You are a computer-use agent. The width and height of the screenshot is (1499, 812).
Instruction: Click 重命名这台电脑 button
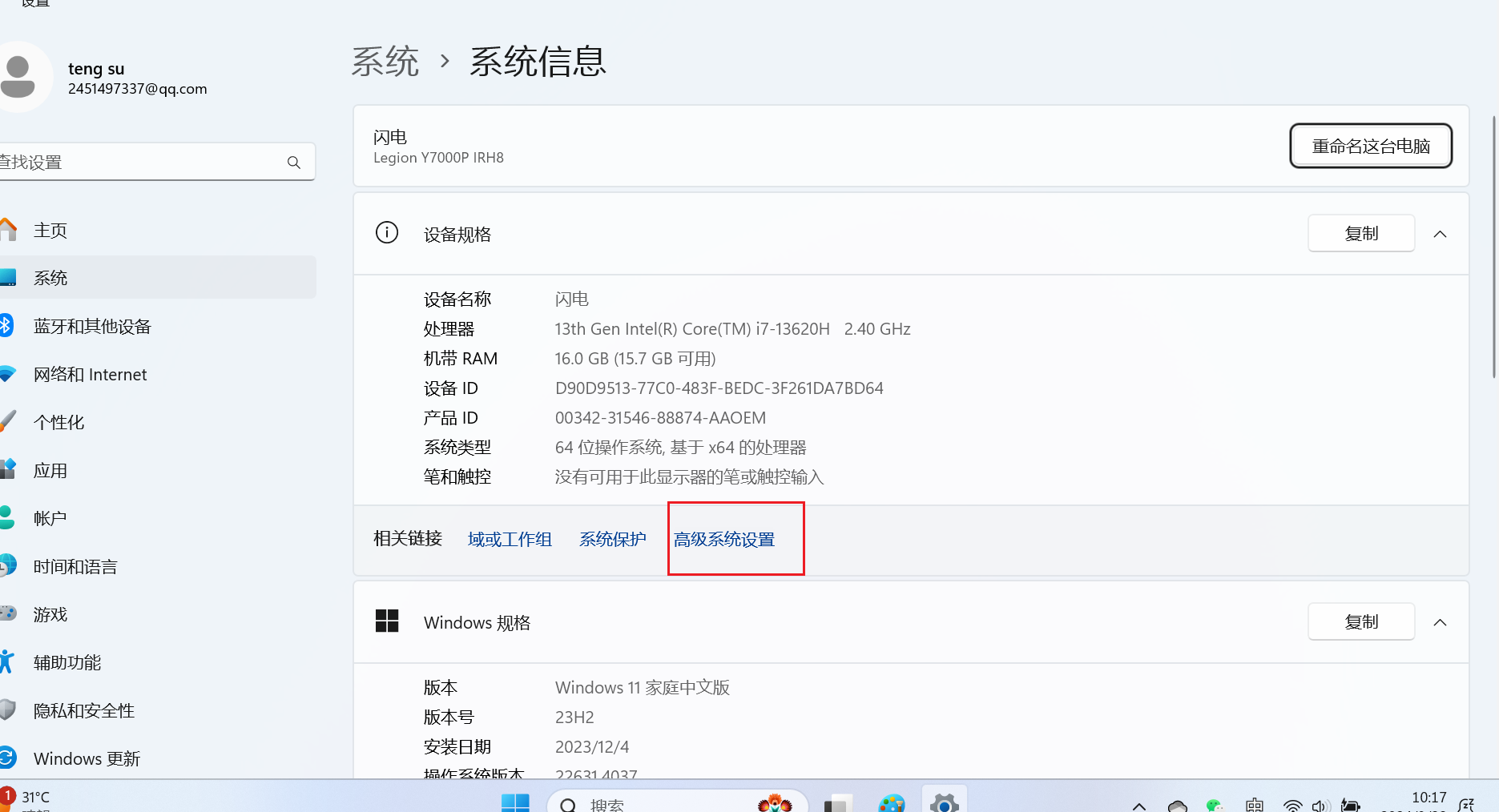(1371, 146)
